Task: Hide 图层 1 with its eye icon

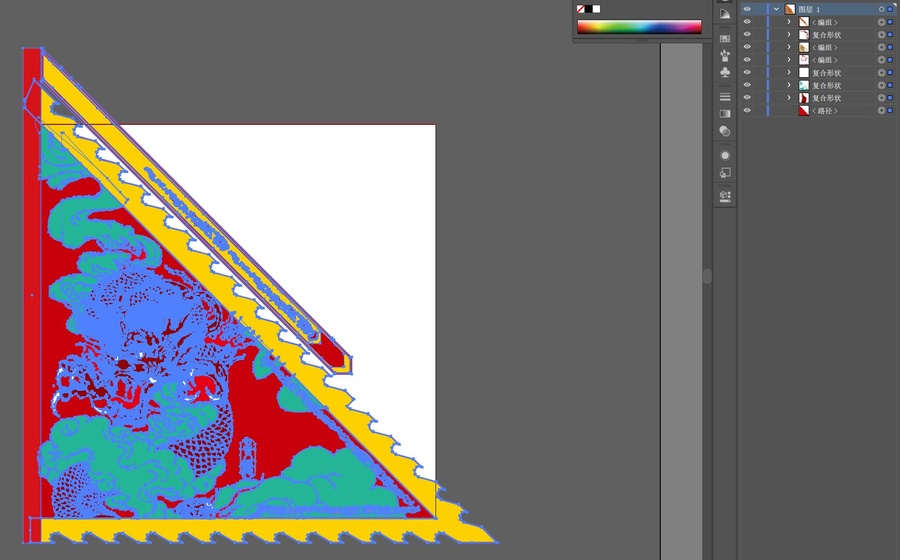Action: (747, 9)
